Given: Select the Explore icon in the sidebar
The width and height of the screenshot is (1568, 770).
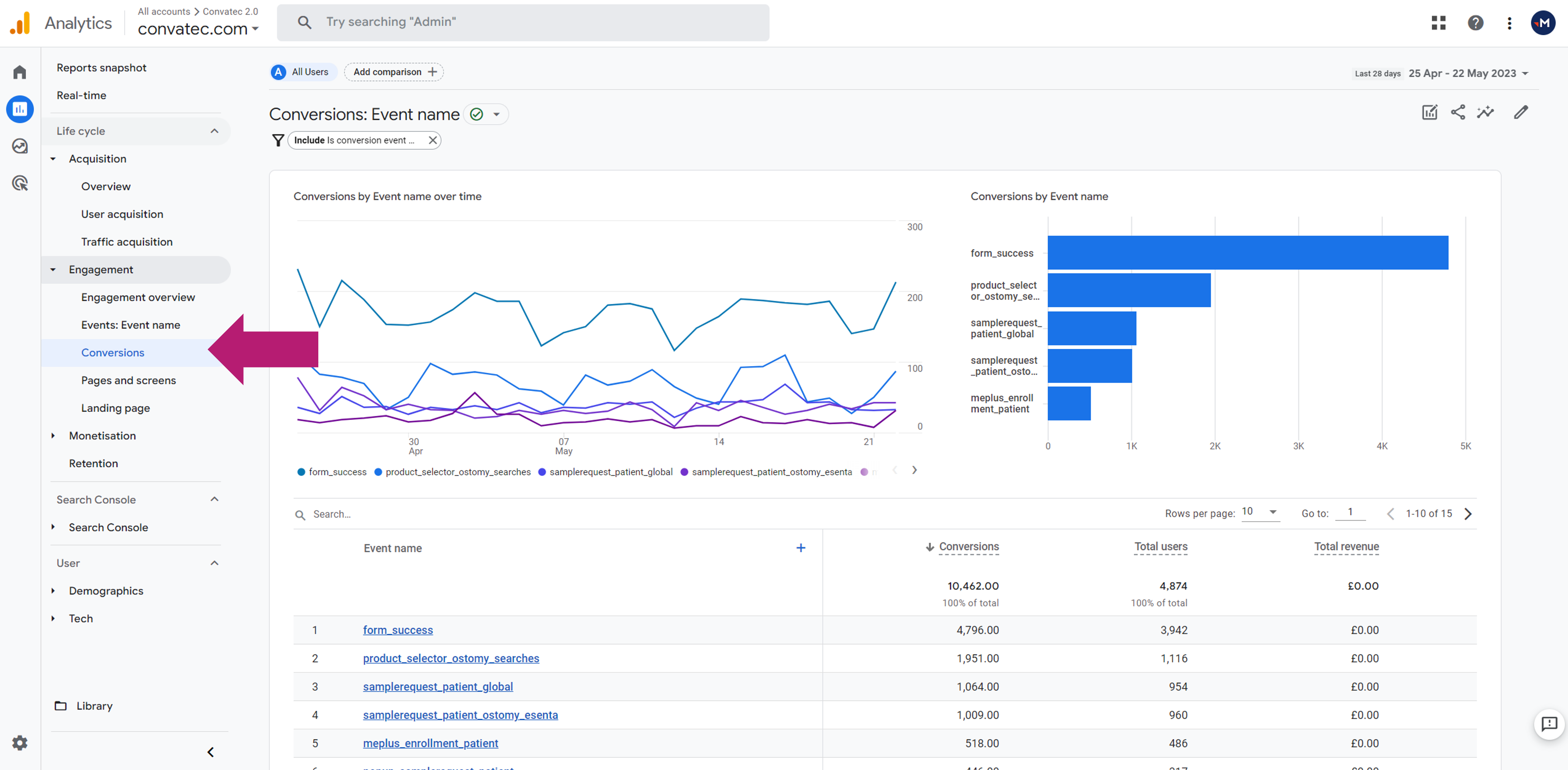Looking at the screenshot, I should (19, 145).
